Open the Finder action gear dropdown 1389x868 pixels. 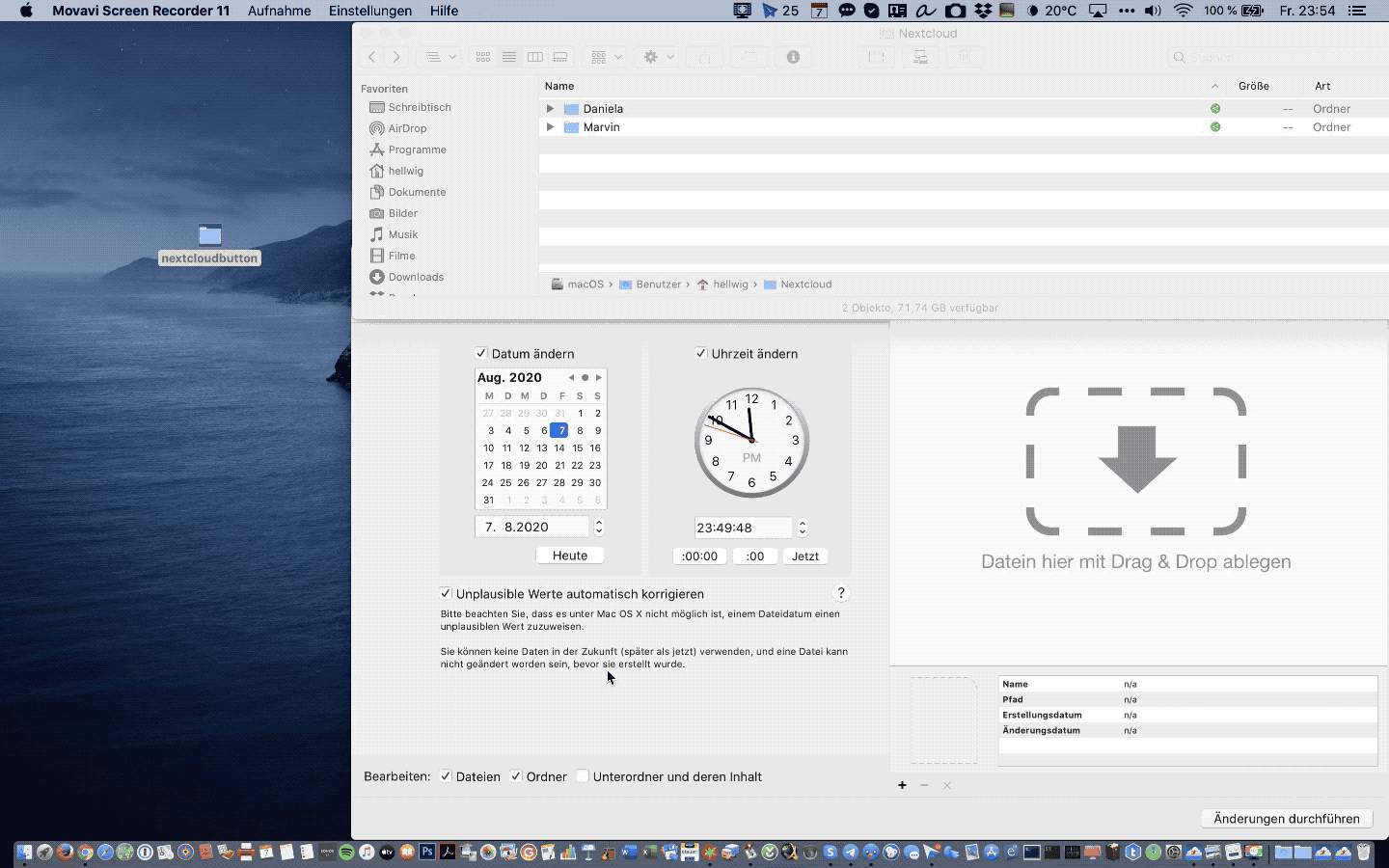coord(657,57)
